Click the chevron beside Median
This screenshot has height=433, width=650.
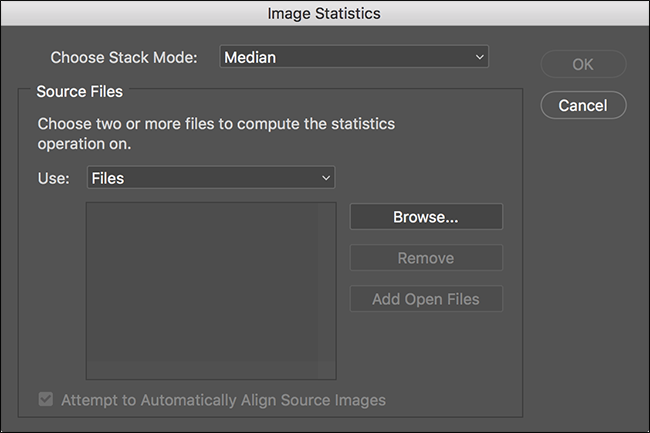[x=480, y=58]
